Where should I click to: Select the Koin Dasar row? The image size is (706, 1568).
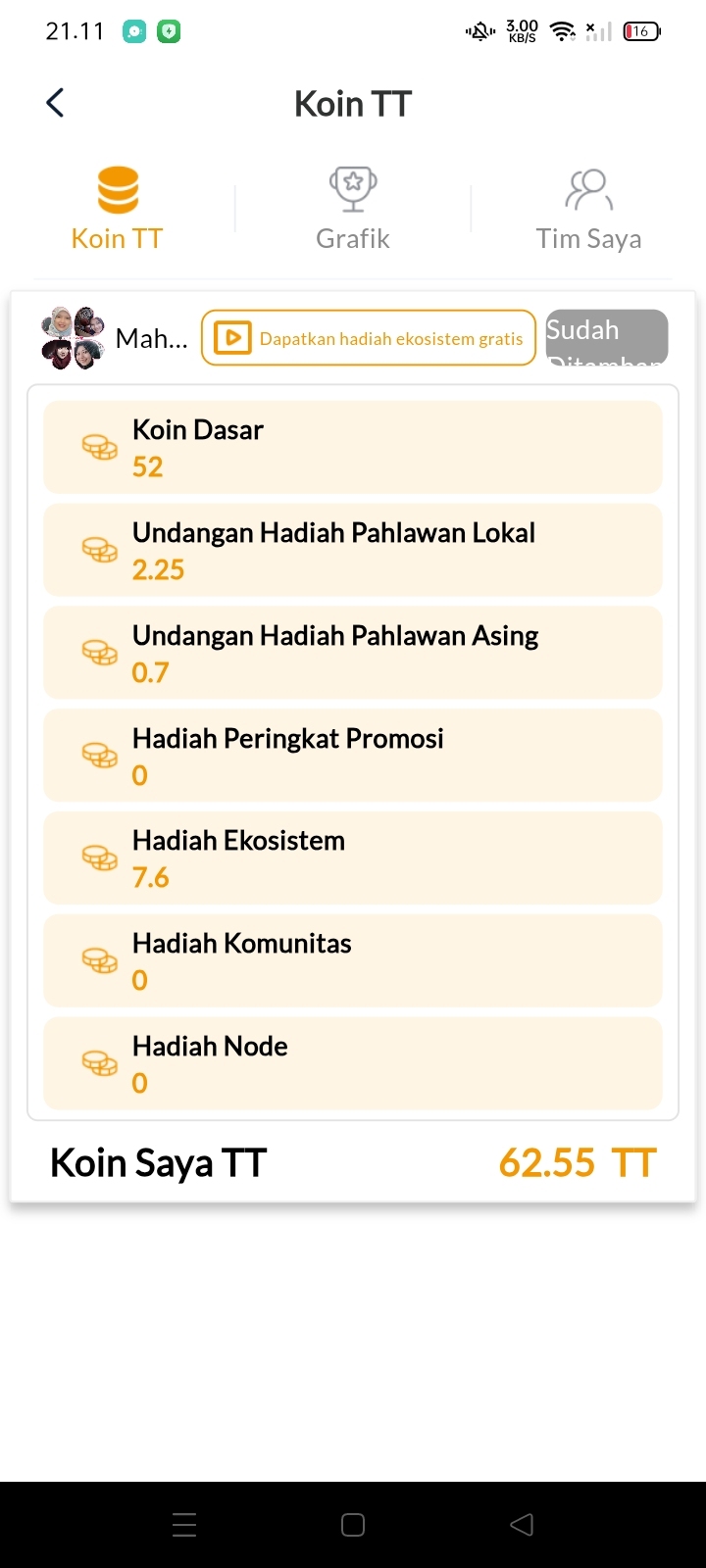tap(353, 447)
